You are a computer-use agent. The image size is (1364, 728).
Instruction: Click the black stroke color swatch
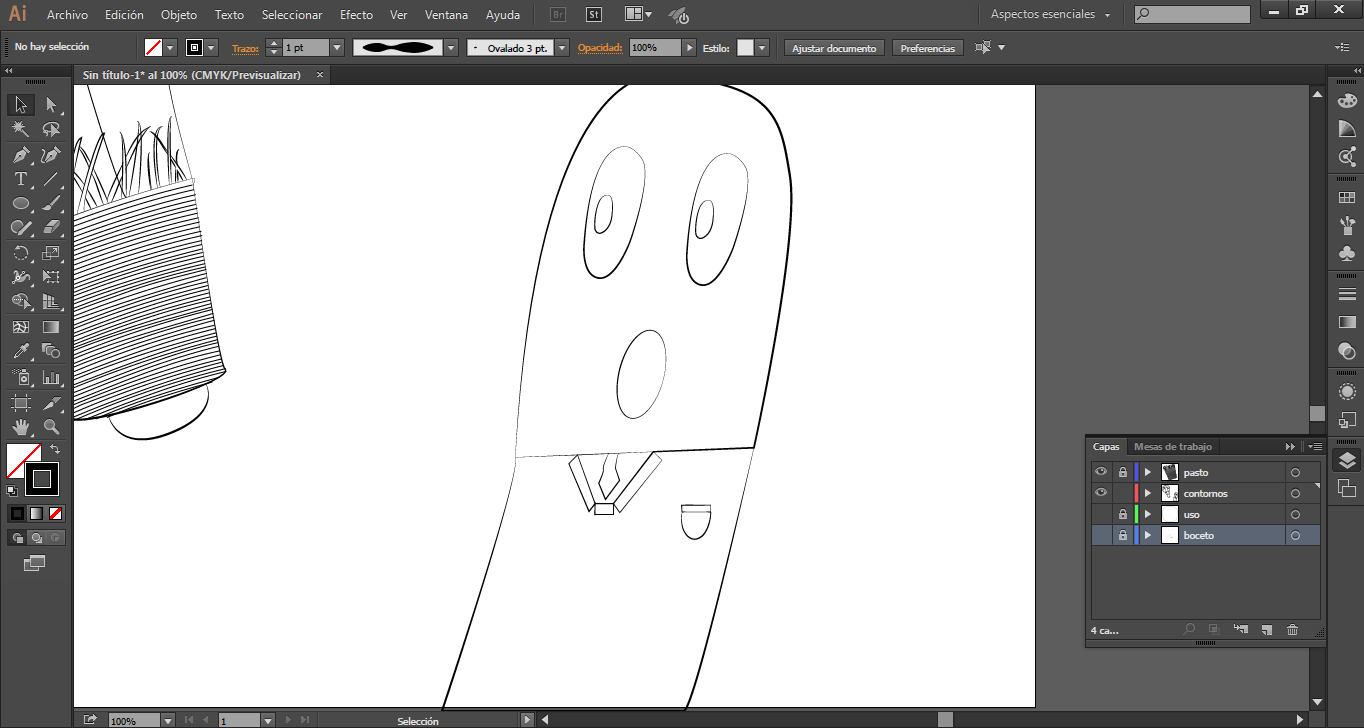click(x=42, y=479)
